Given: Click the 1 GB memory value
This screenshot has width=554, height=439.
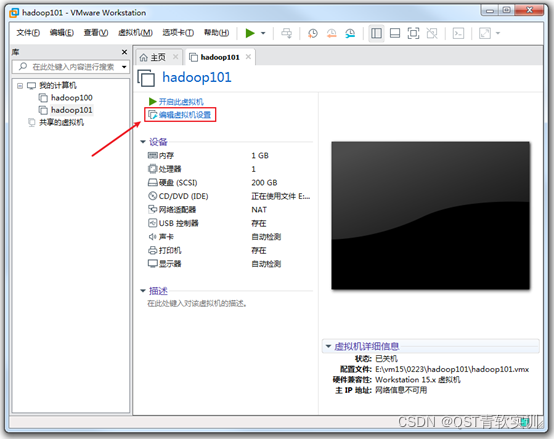Looking at the screenshot, I should pyautogui.click(x=260, y=155).
